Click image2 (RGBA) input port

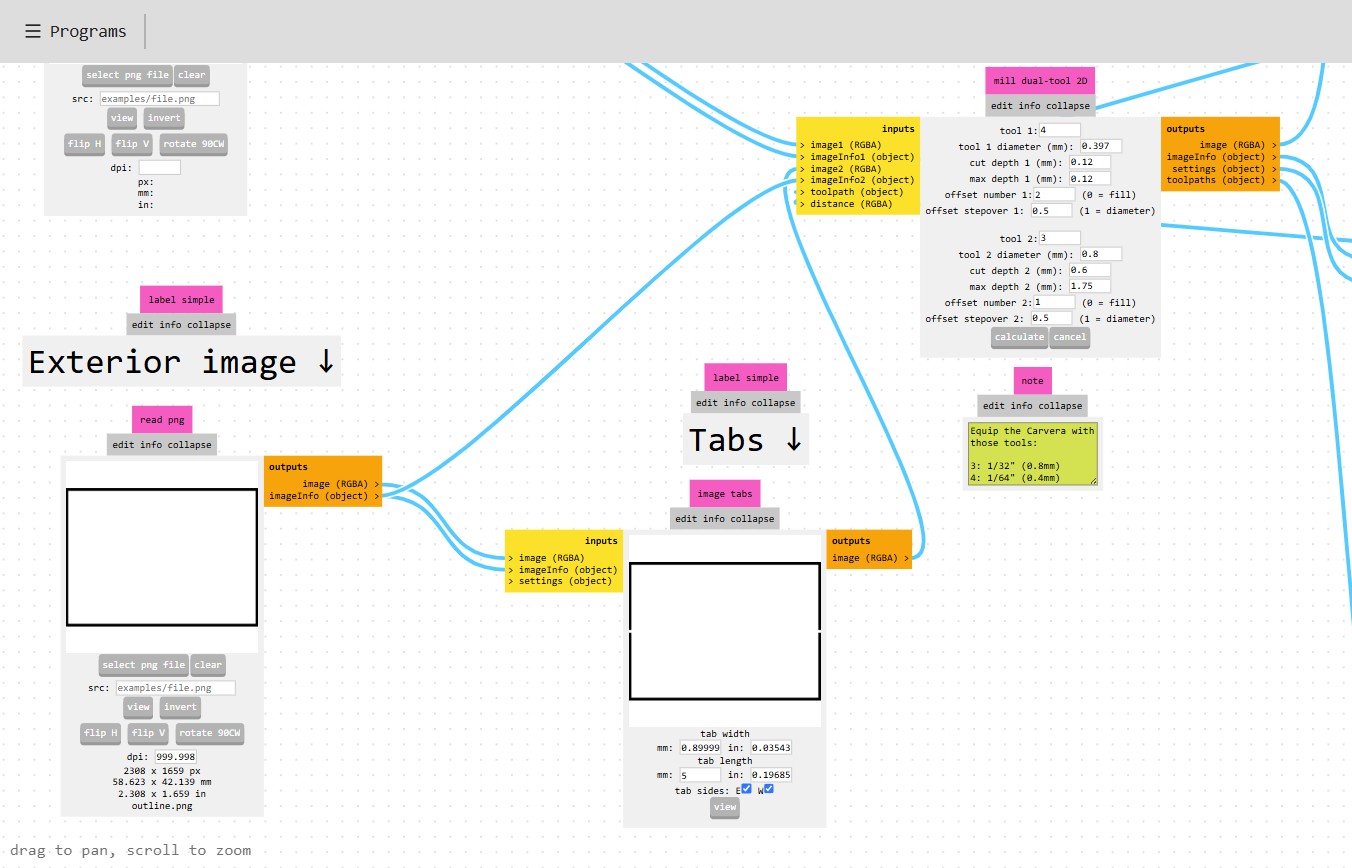point(840,169)
